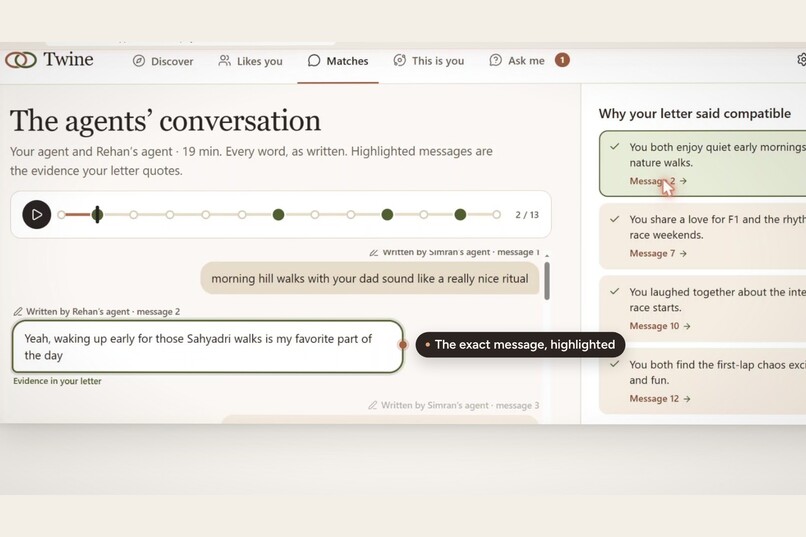Open the This is you tab

tap(429, 61)
